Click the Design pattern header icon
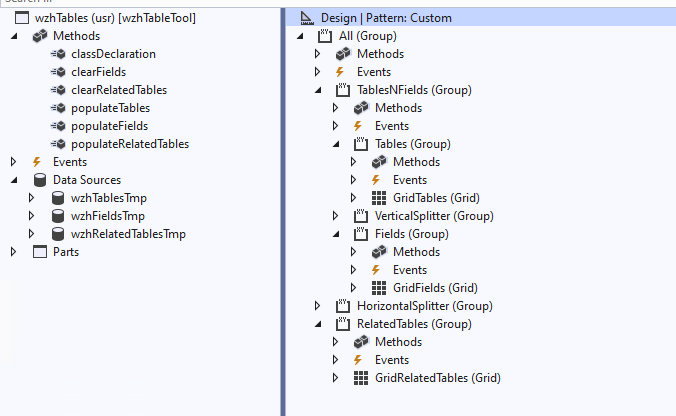The width and height of the screenshot is (676, 416). tap(306, 18)
